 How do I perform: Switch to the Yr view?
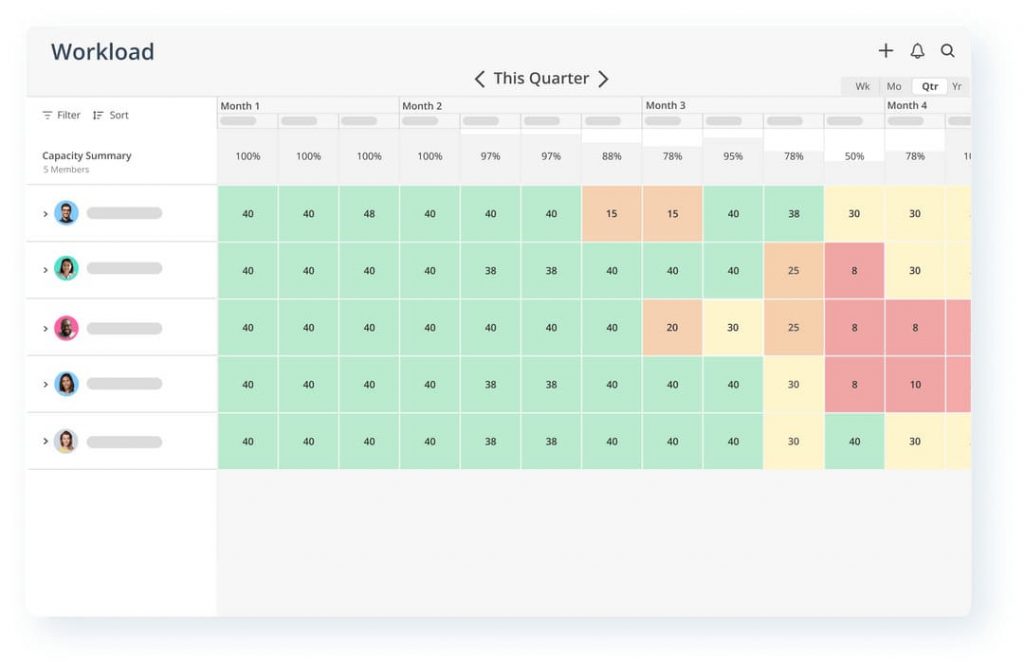pos(956,86)
